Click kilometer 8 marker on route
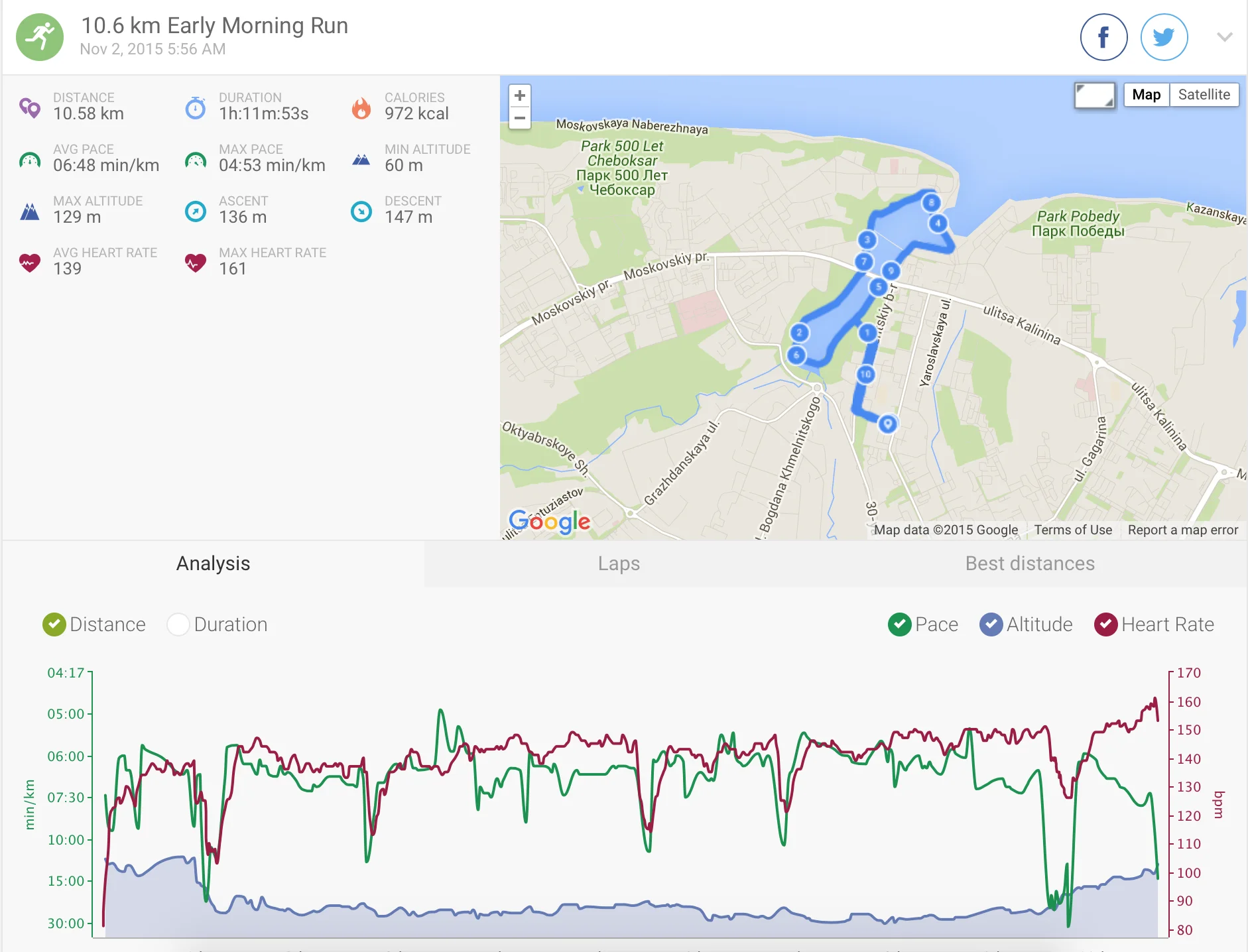Image resolution: width=1248 pixels, height=952 pixels. (x=931, y=202)
